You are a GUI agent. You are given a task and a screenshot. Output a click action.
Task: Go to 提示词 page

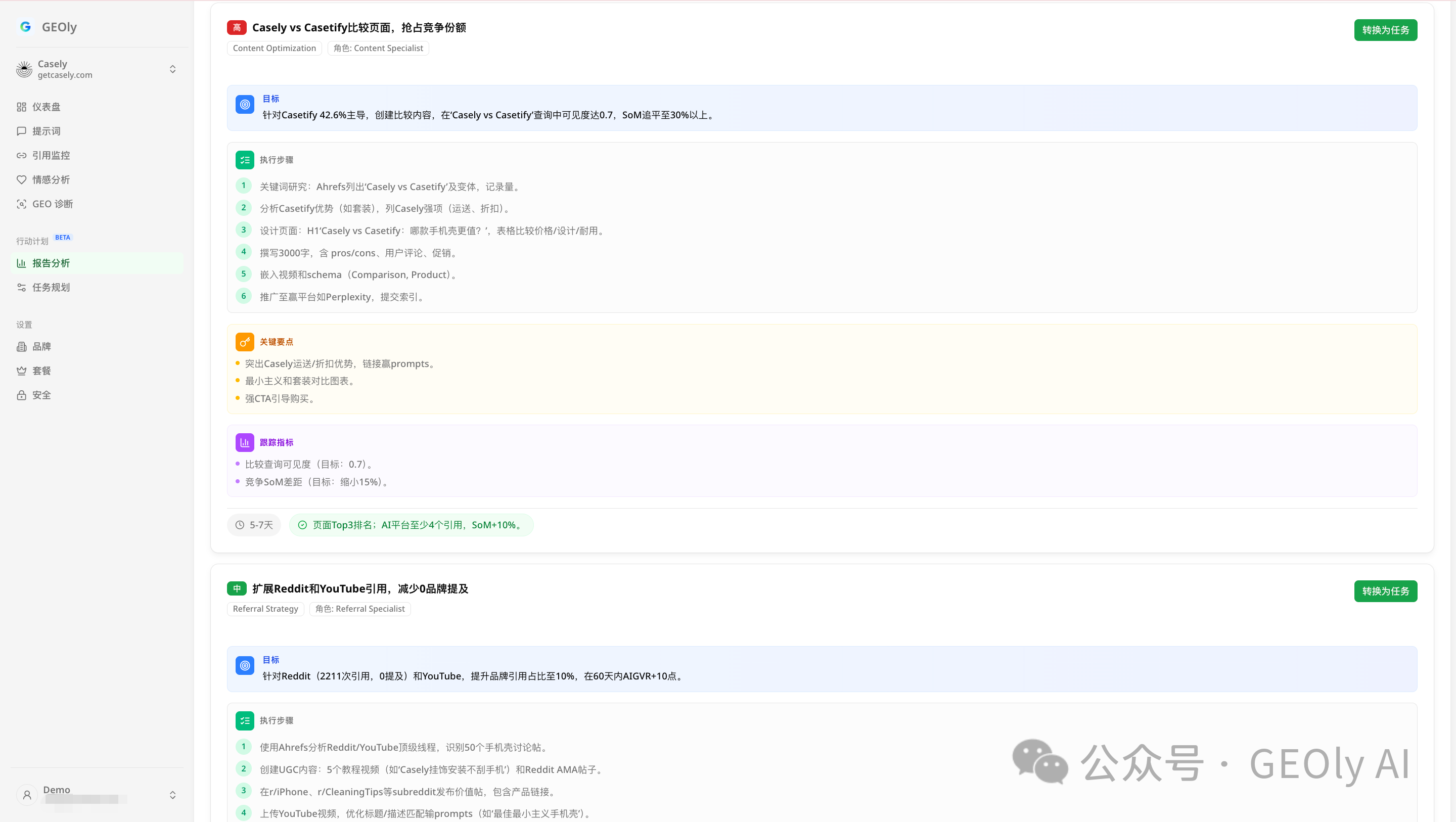coord(97,131)
